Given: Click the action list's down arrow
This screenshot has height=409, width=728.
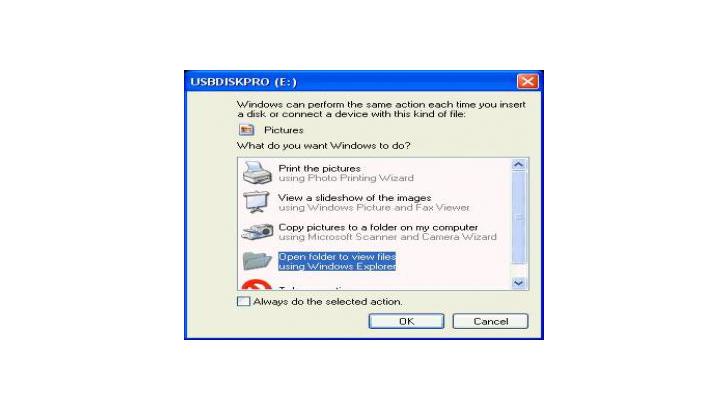Looking at the screenshot, I should (x=519, y=283).
